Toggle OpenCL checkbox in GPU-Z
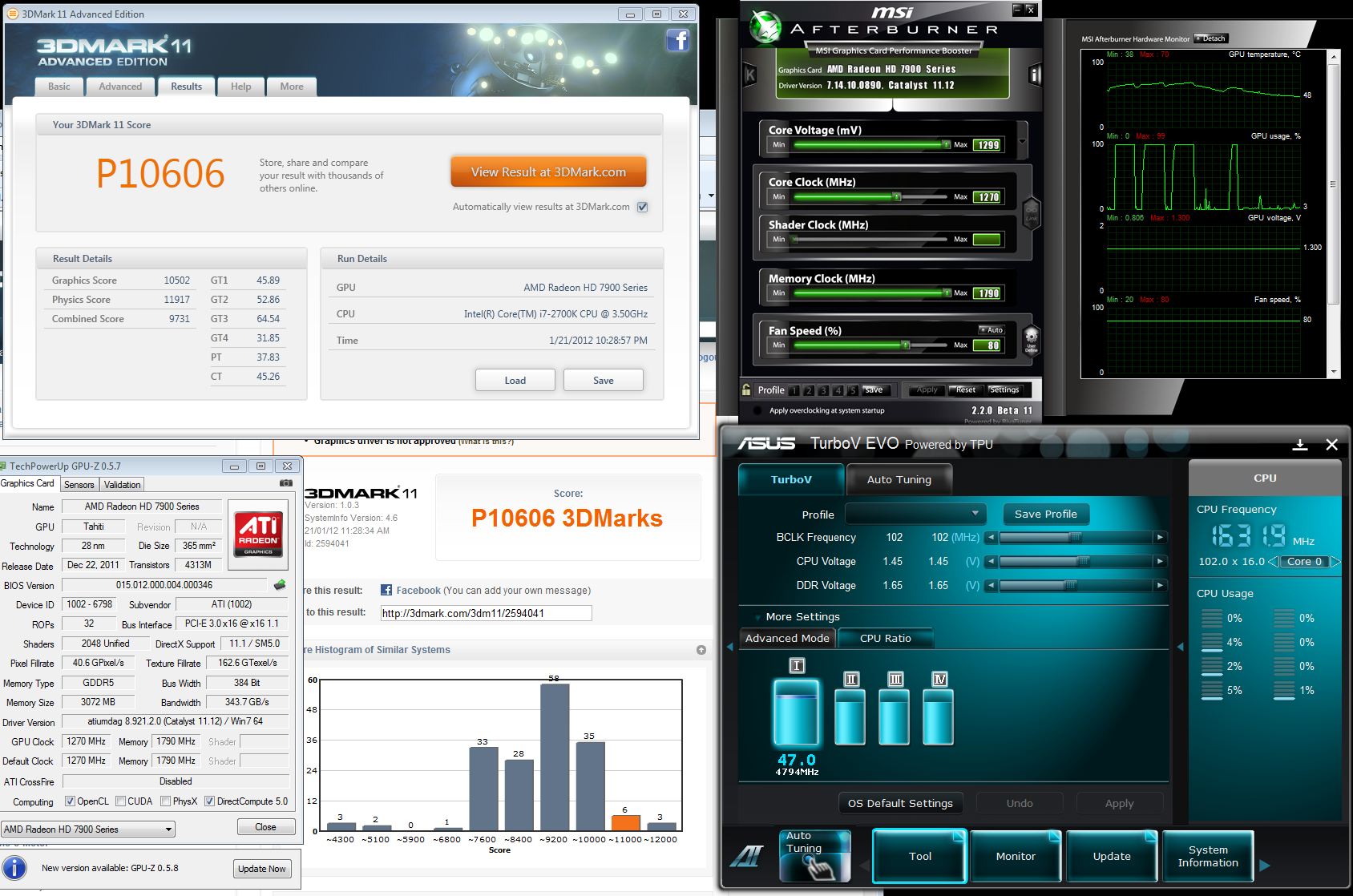1353x896 pixels. pos(70,801)
